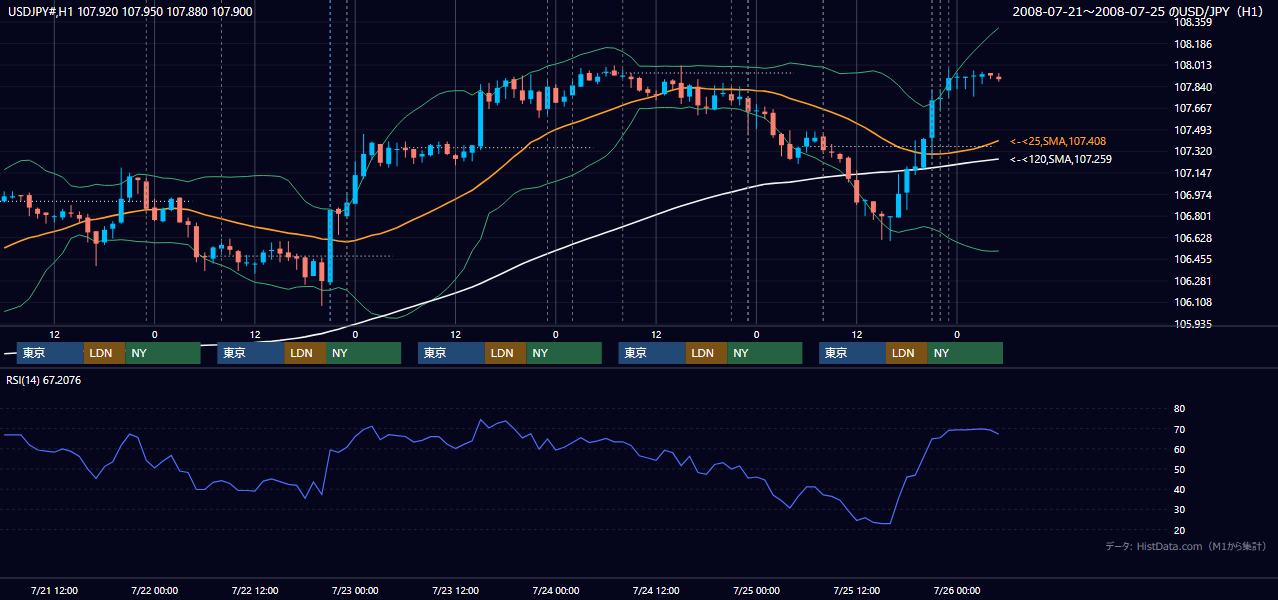Select the 106.801 price axis value
The image size is (1278, 600).
(x=1192, y=216)
